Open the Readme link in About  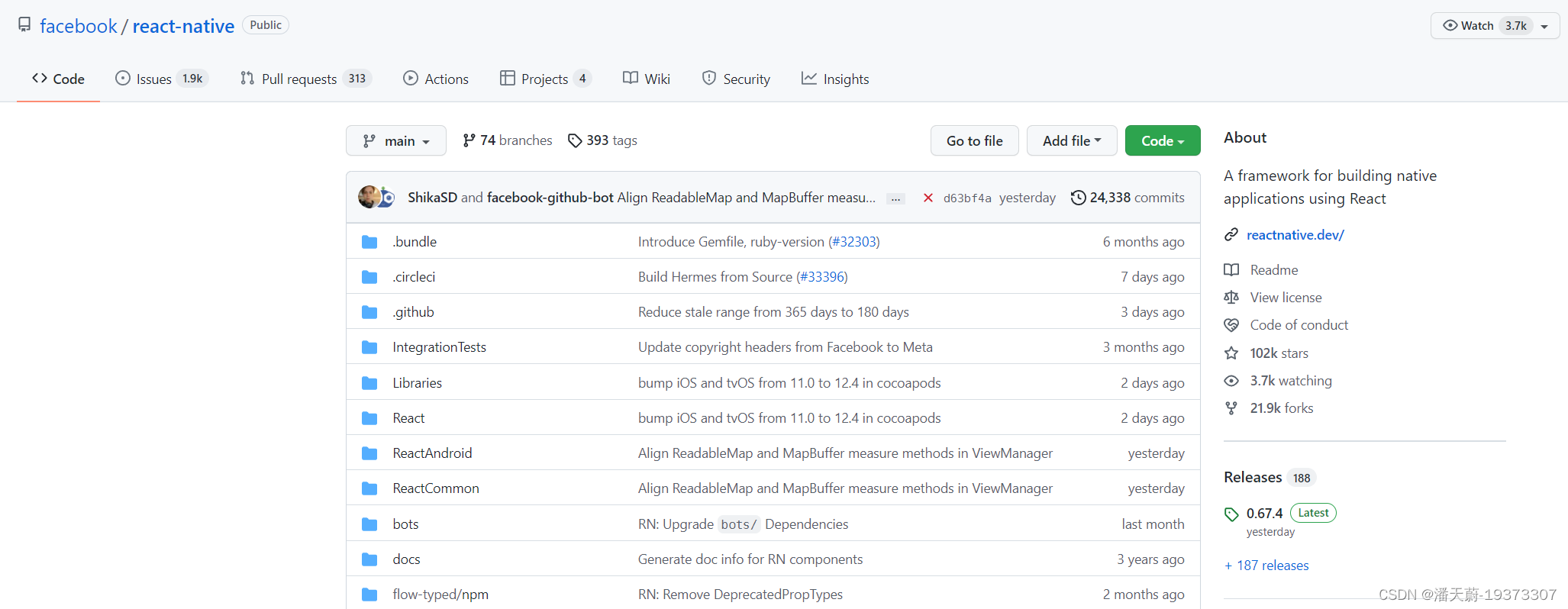tap(1274, 270)
